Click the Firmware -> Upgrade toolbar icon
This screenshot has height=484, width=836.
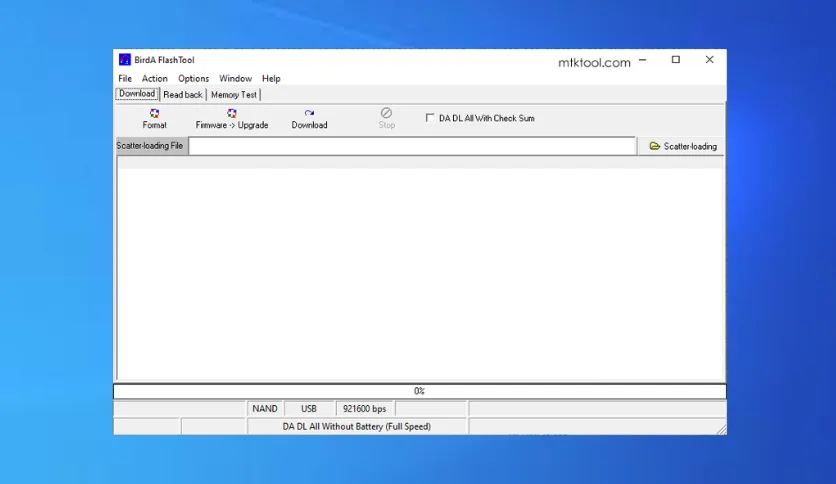[x=231, y=113]
